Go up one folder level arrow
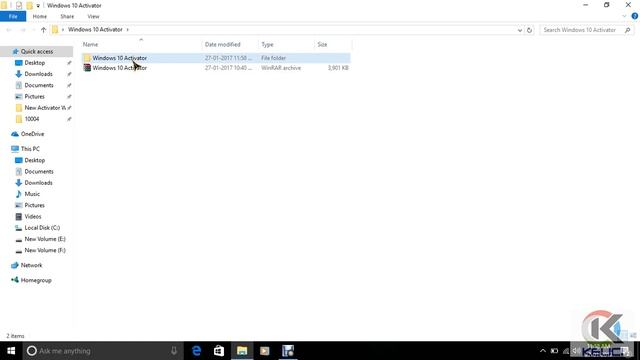This screenshot has width=640, height=360. 43,30
